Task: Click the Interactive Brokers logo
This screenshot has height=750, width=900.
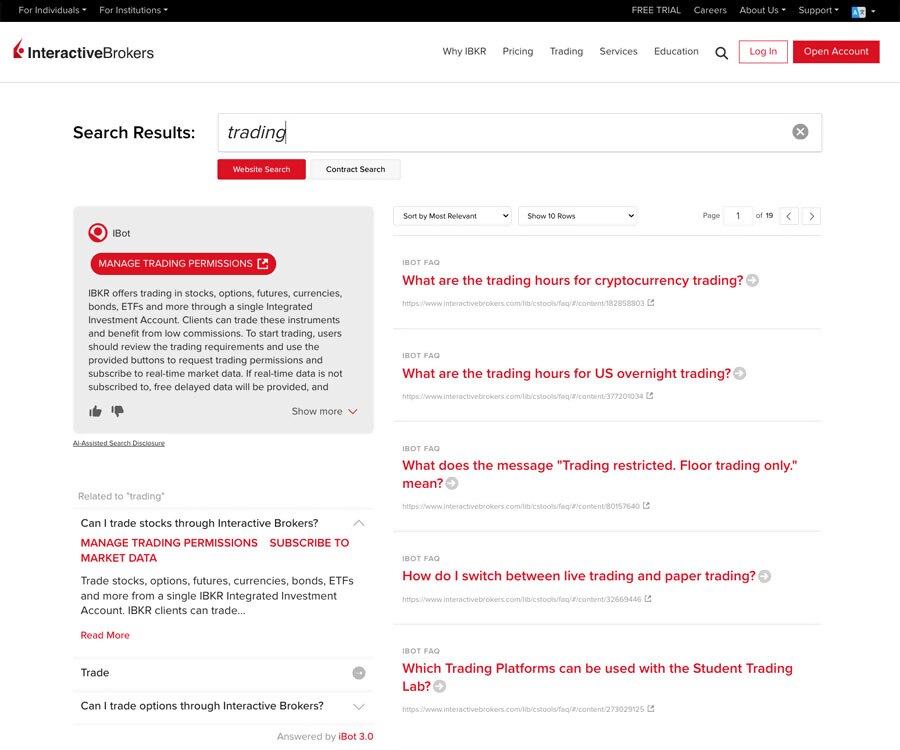Action: point(84,51)
